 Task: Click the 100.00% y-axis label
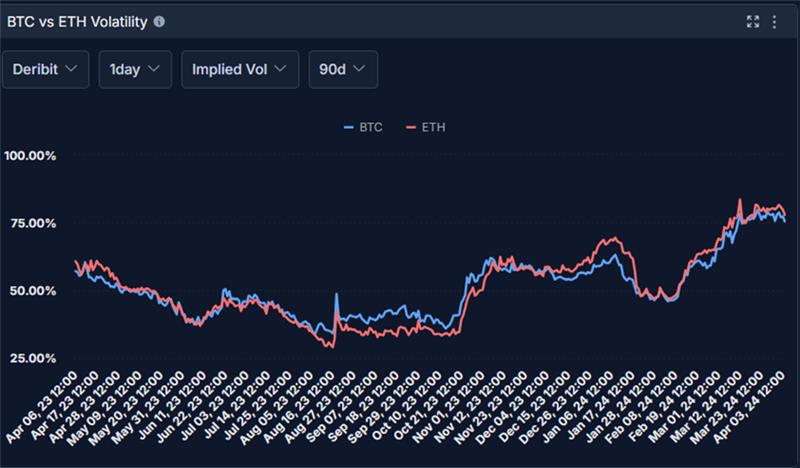30,156
